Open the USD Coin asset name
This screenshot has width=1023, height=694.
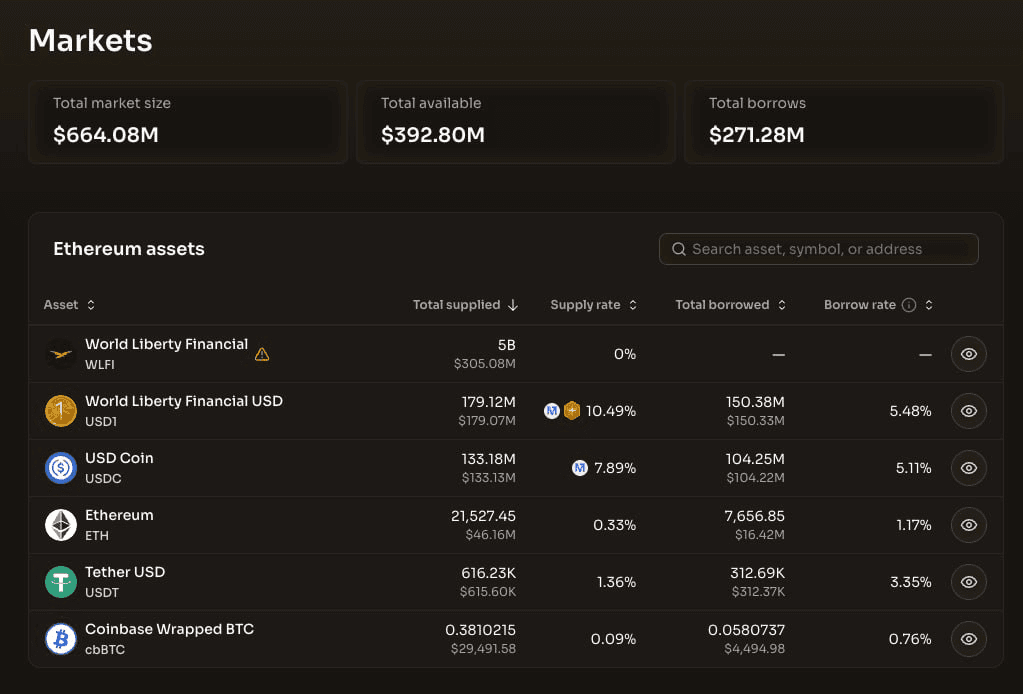(x=119, y=458)
